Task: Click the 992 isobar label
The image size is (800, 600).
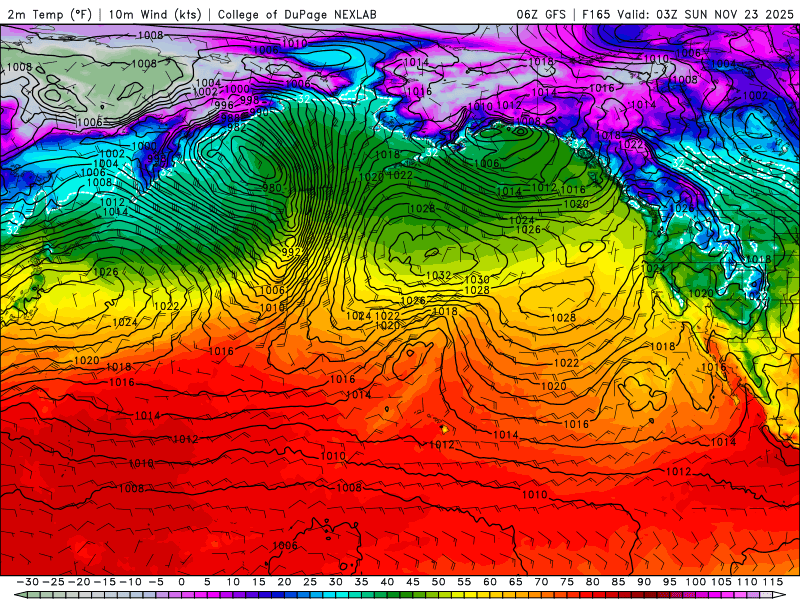Action: tap(291, 252)
